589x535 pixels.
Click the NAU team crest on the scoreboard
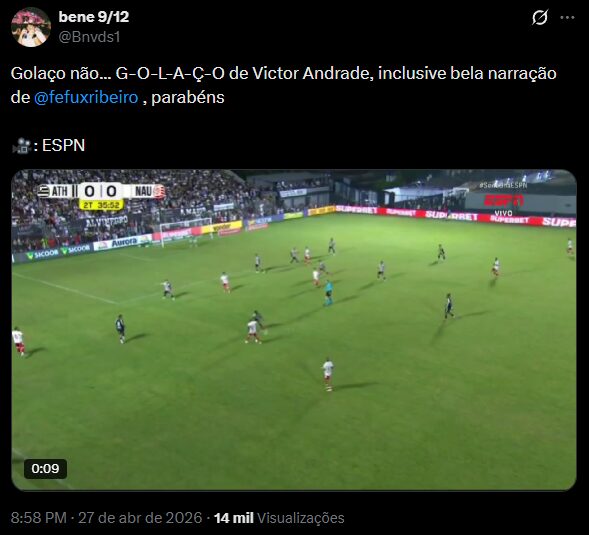click(159, 191)
